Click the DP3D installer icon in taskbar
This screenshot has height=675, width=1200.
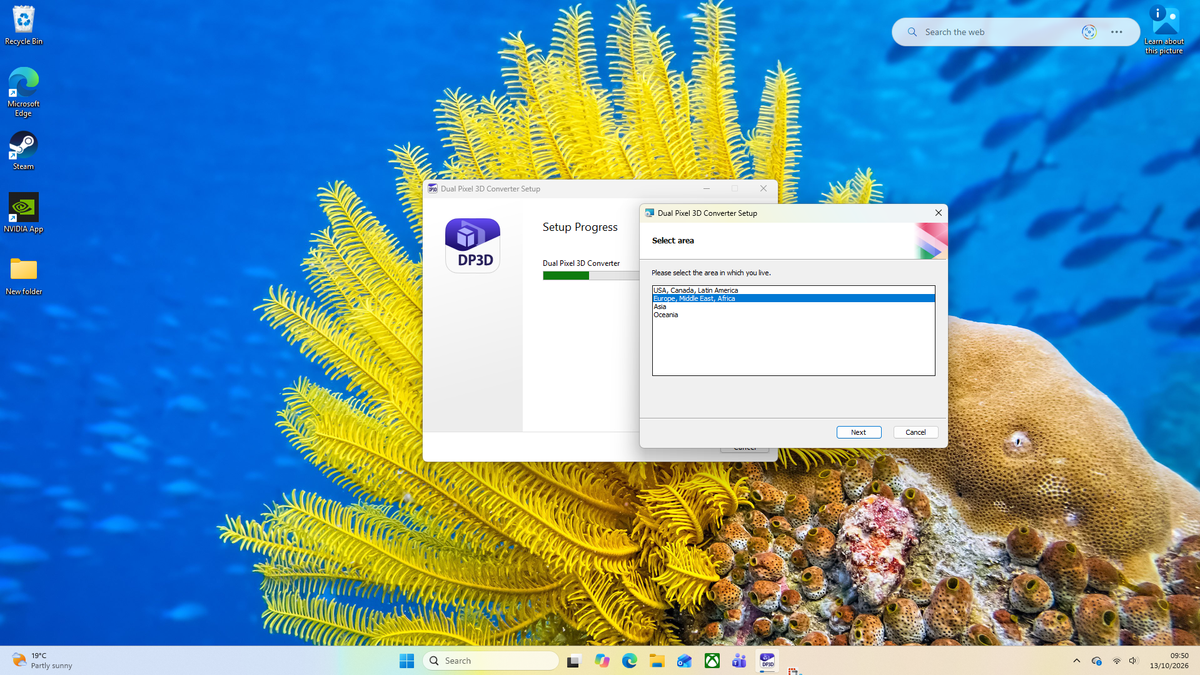click(x=767, y=661)
